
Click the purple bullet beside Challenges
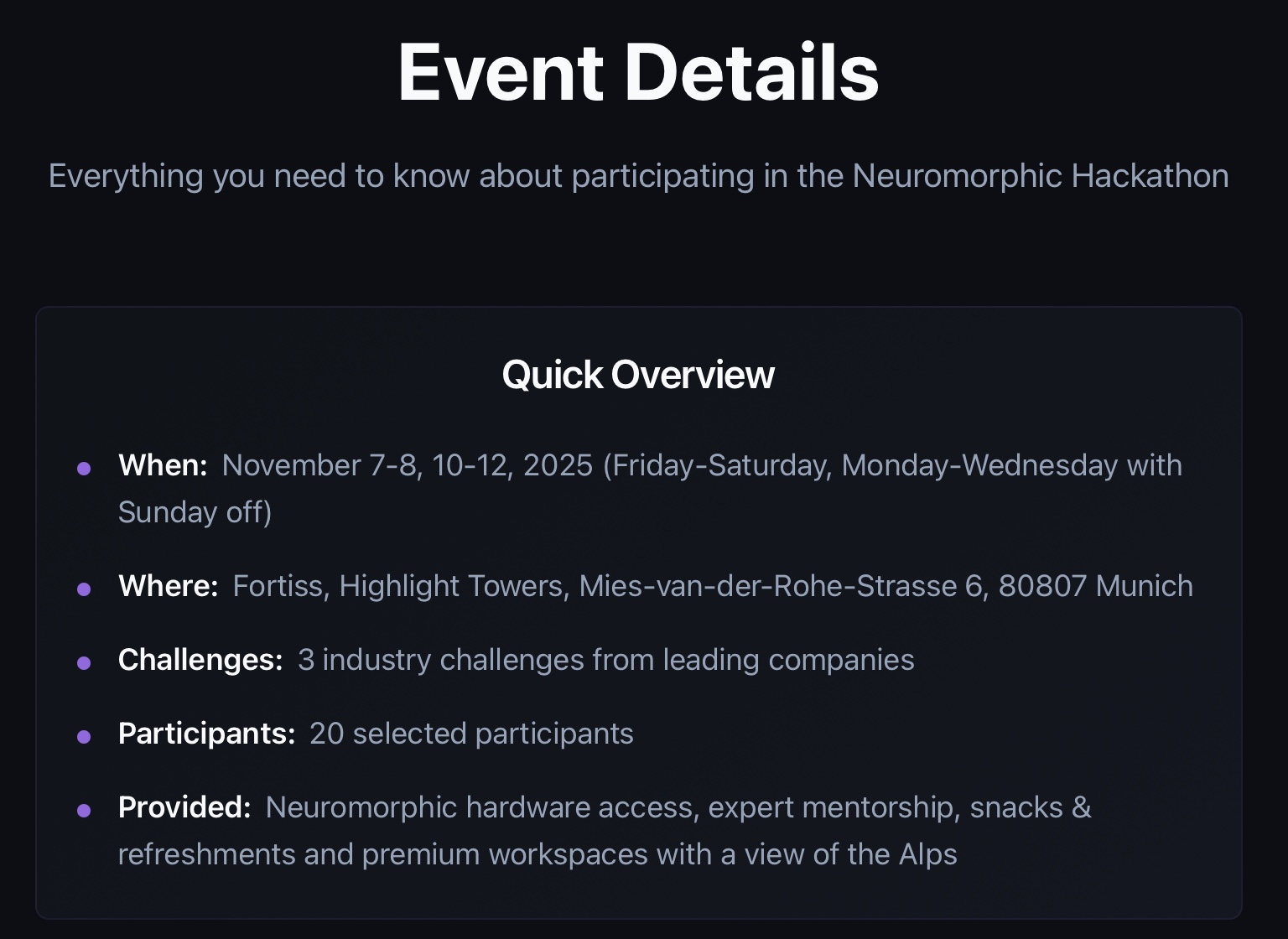84,663
